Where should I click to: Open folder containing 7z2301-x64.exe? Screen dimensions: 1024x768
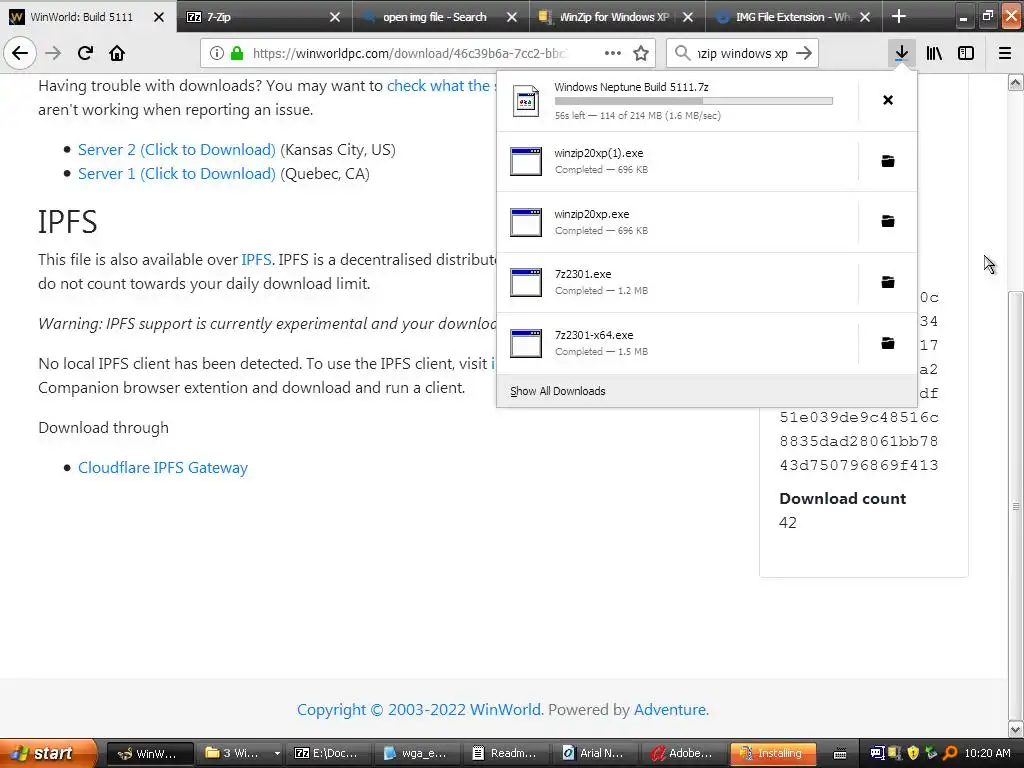[888, 343]
